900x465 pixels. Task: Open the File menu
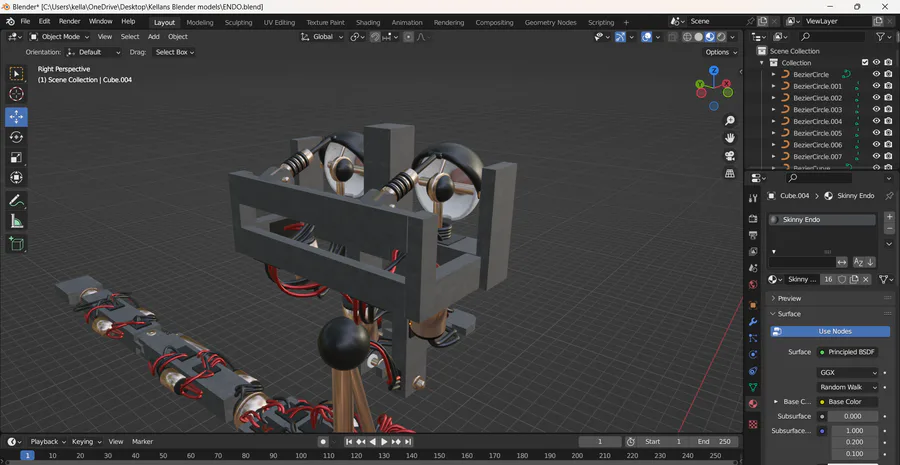(x=25, y=21)
